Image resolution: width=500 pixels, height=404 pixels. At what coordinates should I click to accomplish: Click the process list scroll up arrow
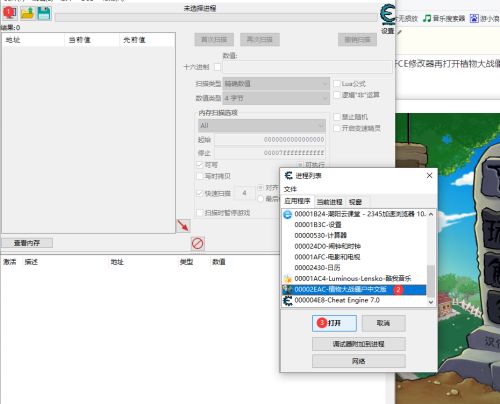click(x=431, y=214)
